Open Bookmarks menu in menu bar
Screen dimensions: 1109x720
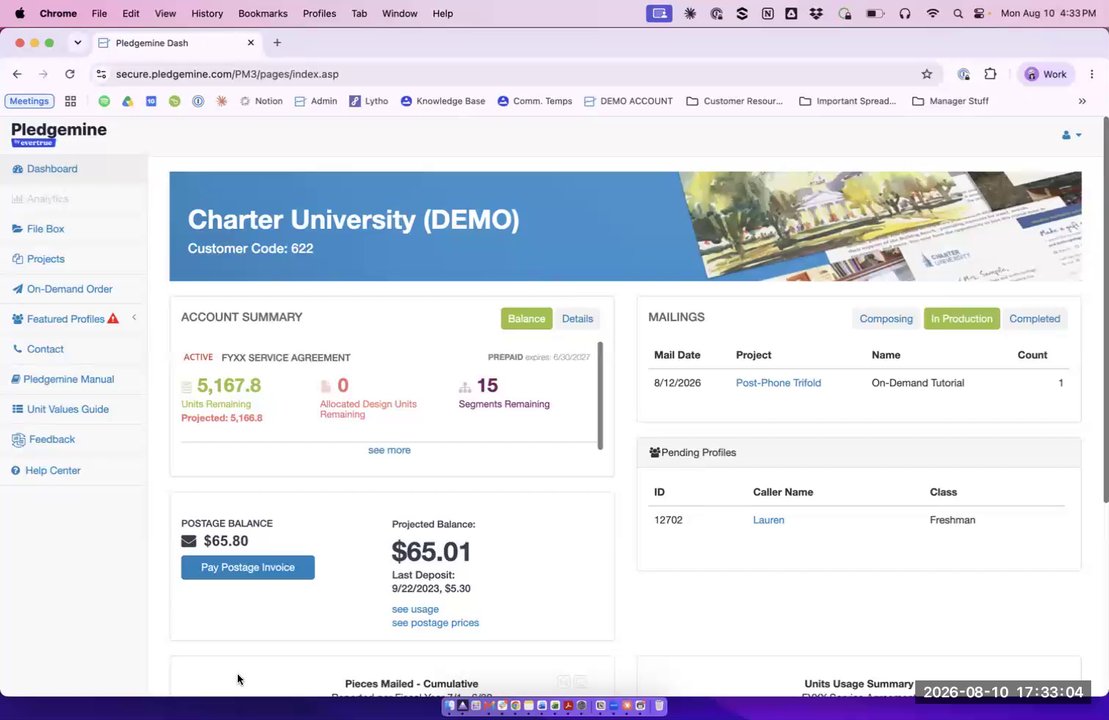[x=262, y=13]
